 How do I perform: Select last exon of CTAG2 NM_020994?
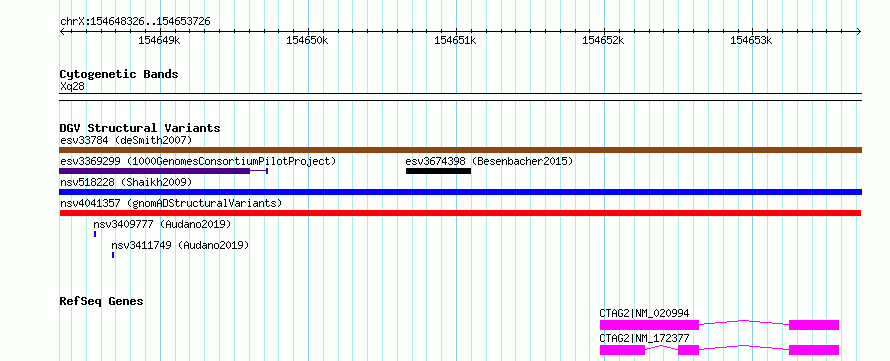[x=814, y=325]
